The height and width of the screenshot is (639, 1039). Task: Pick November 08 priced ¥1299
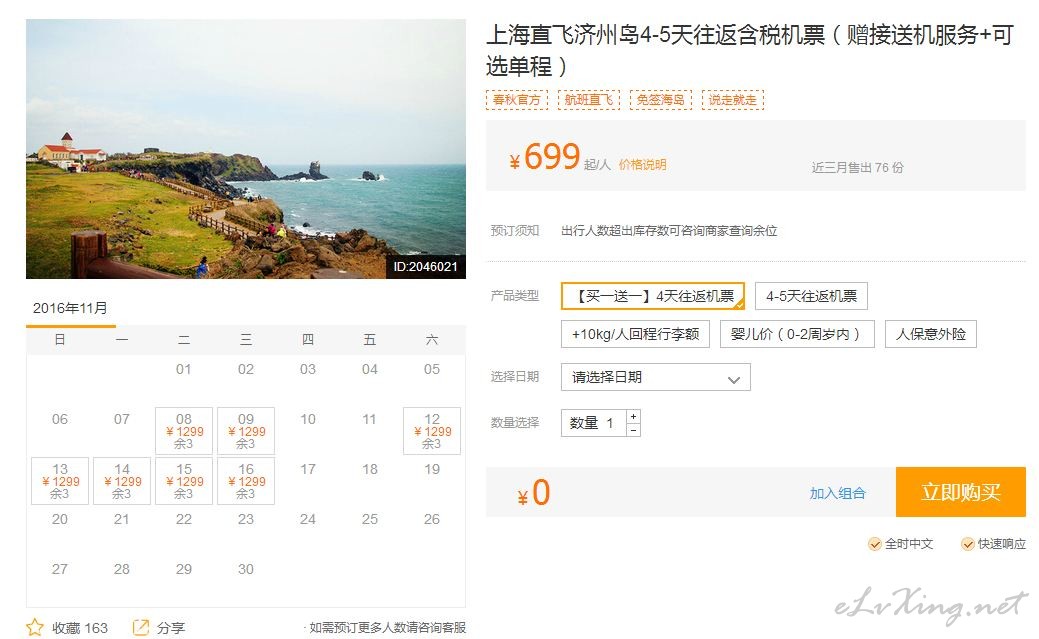[184, 431]
